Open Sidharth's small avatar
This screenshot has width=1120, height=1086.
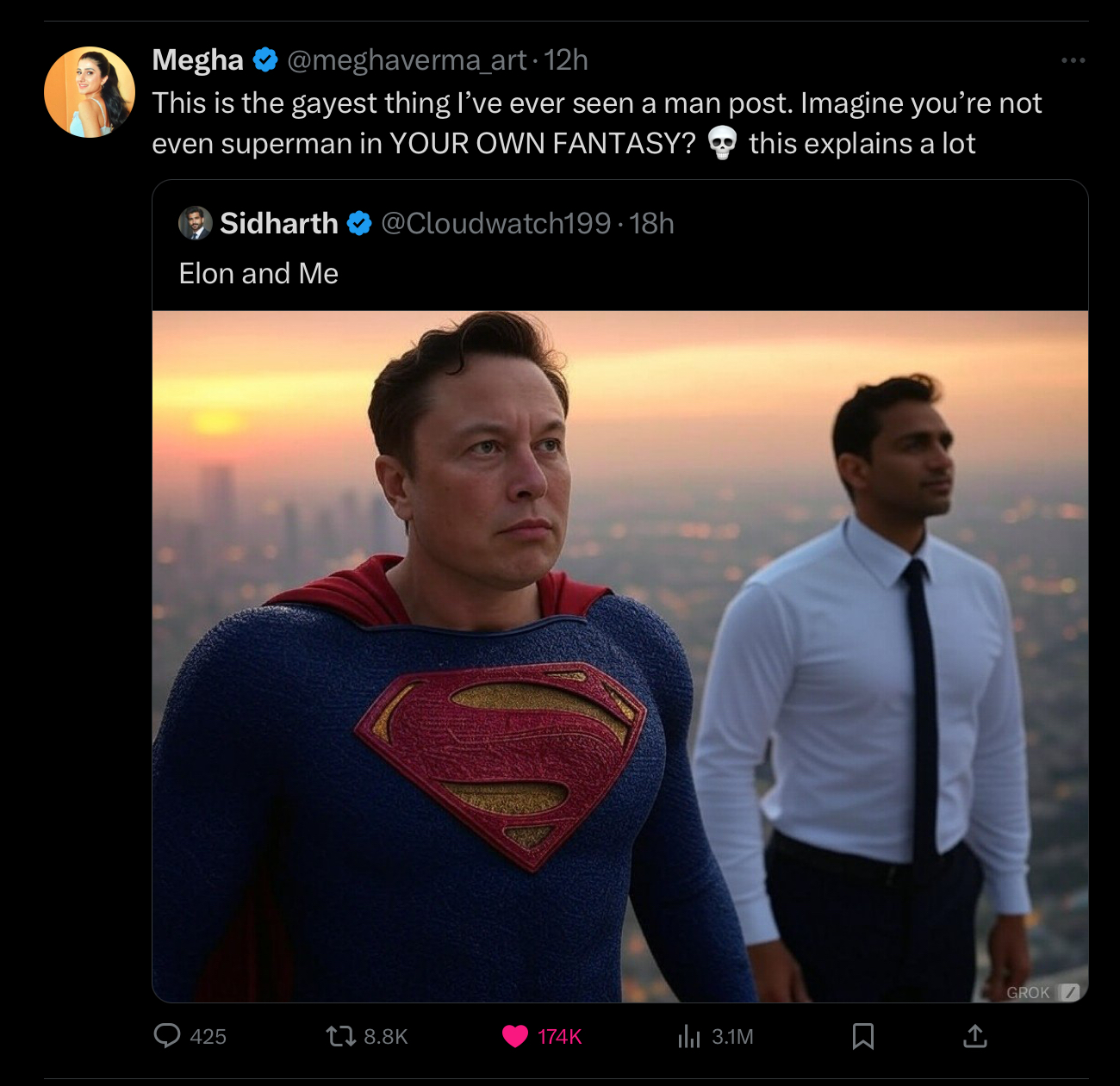pyautogui.click(x=196, y=223)
